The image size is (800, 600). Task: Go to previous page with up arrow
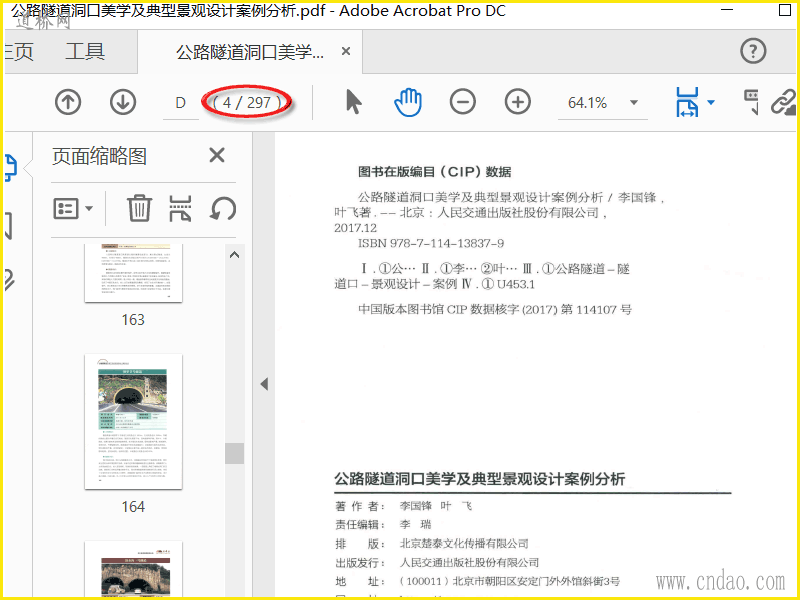[x=68, y=102]
